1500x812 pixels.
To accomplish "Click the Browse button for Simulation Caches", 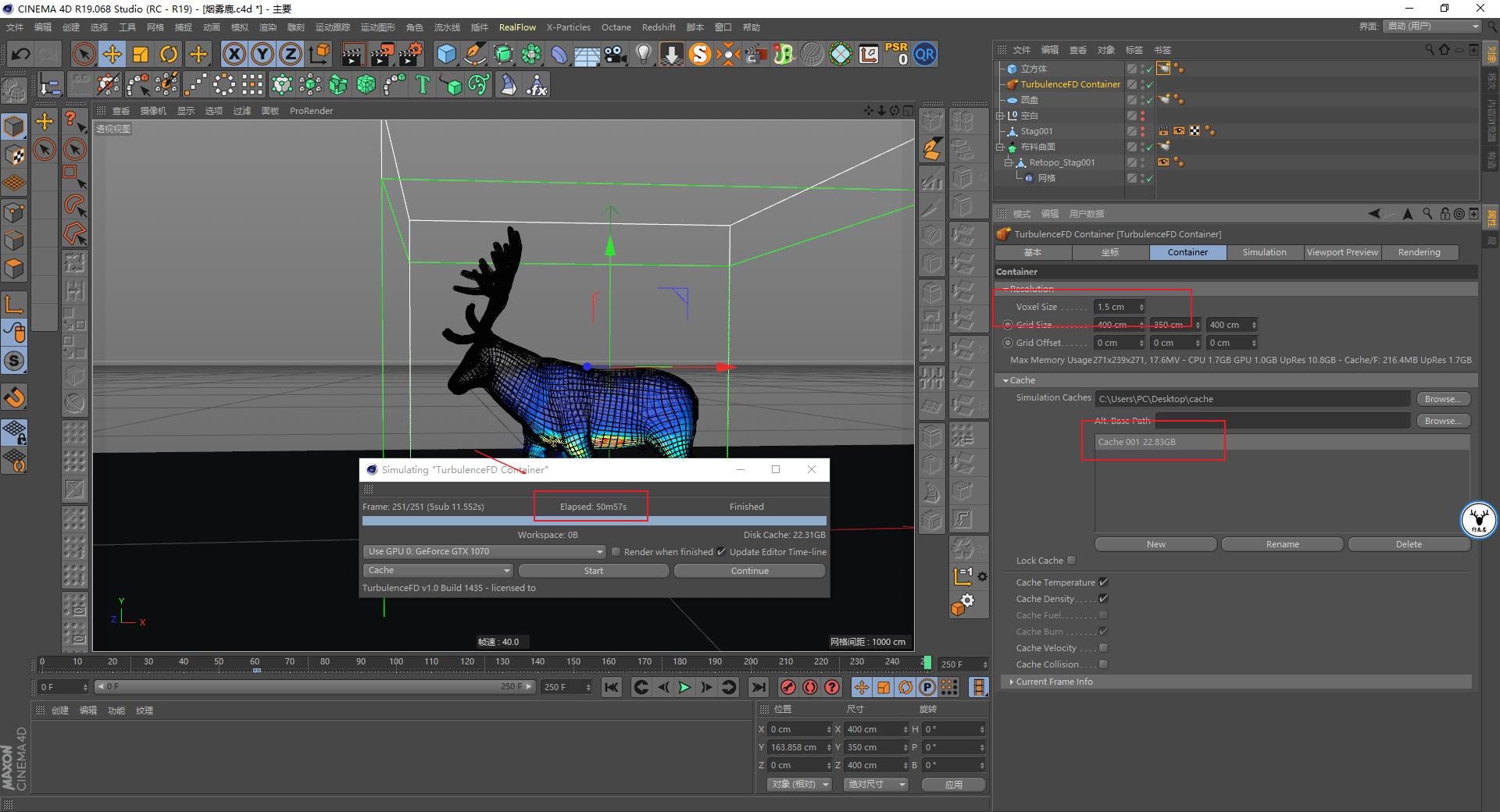I will click(x=1442, y=398).
